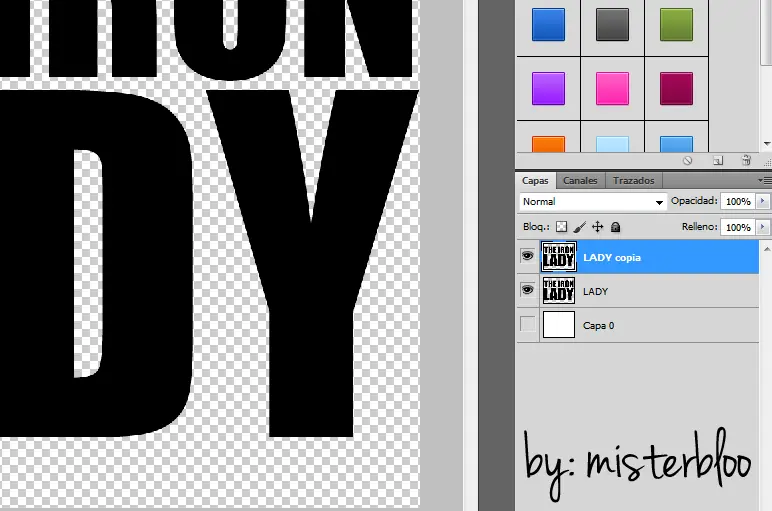This screenshot has height=511, width=772.
Task: Click the Opacidad value field
Action: [x=738, y=201]
